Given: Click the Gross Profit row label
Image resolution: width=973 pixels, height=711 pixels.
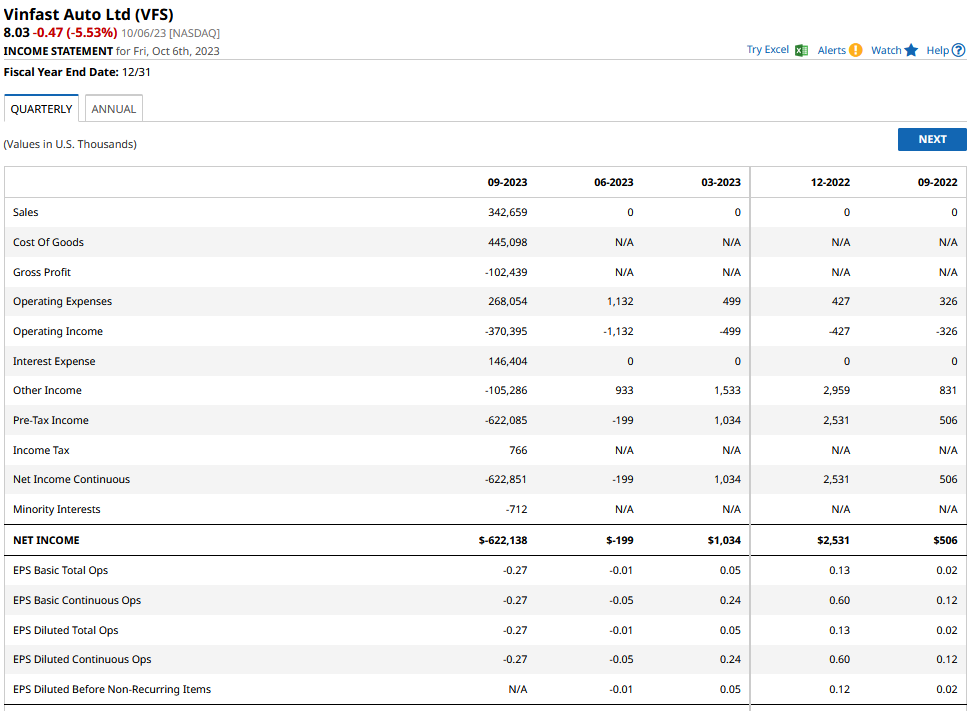Looking at the screenshot, I should pyautogui.click(x=42, y=272).
